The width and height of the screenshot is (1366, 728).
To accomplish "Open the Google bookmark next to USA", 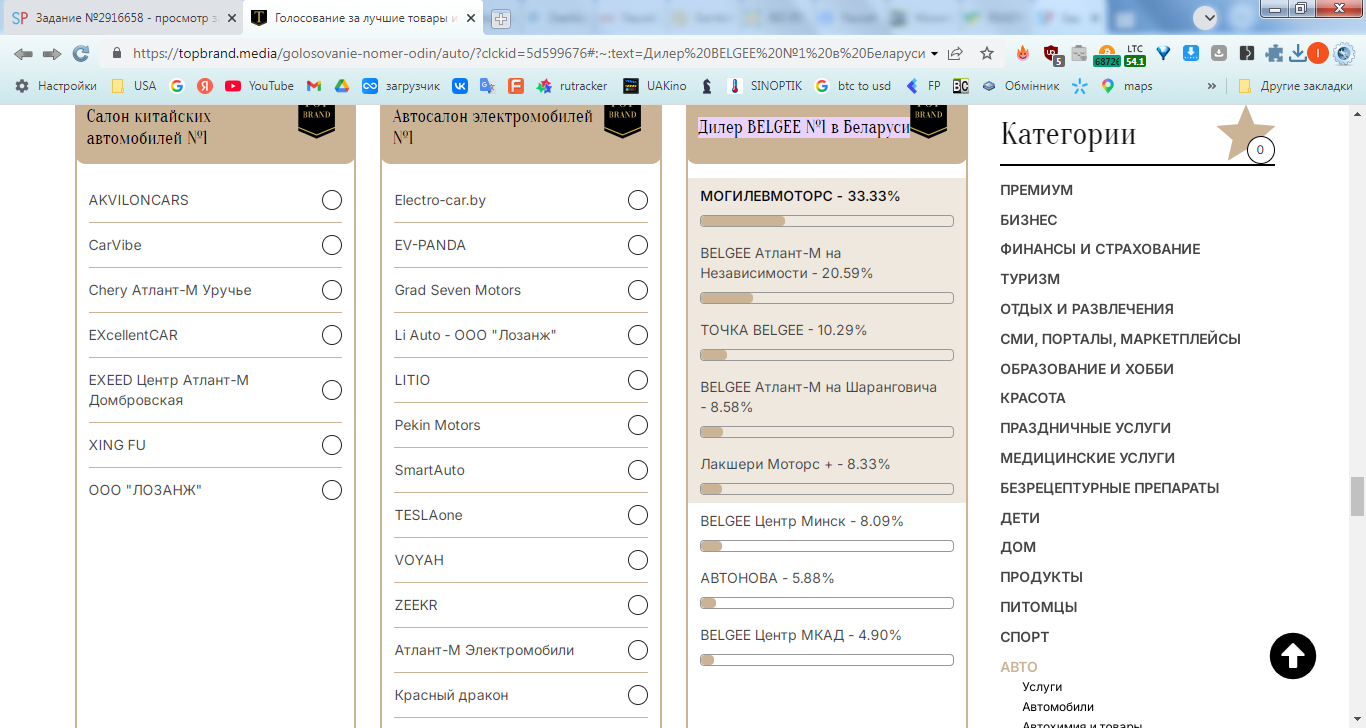I will point(177,86).
